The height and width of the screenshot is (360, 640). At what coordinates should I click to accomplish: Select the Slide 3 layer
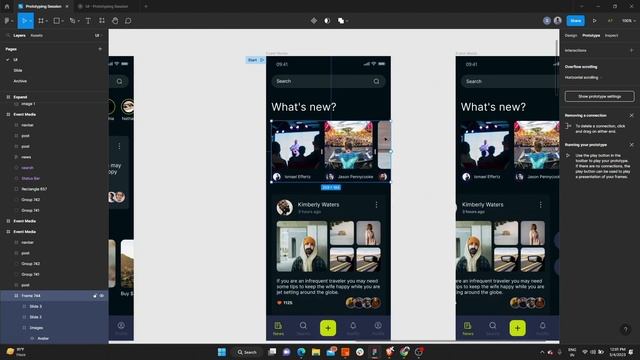pyautogui.click(x=36, y=306)
